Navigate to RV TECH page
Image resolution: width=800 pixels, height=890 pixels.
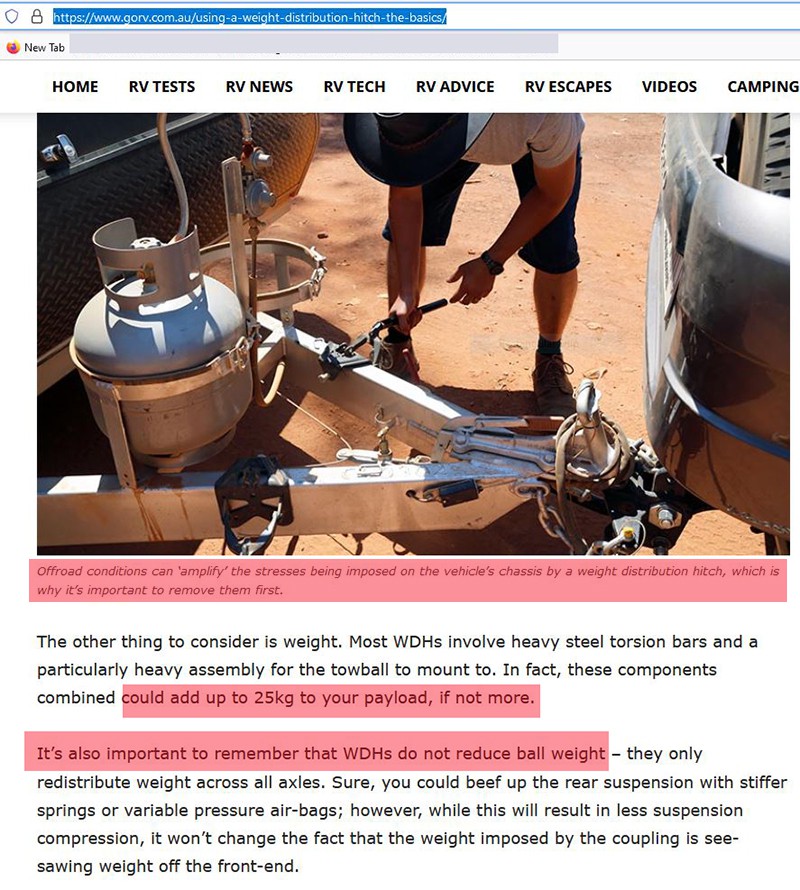(354, 87)
